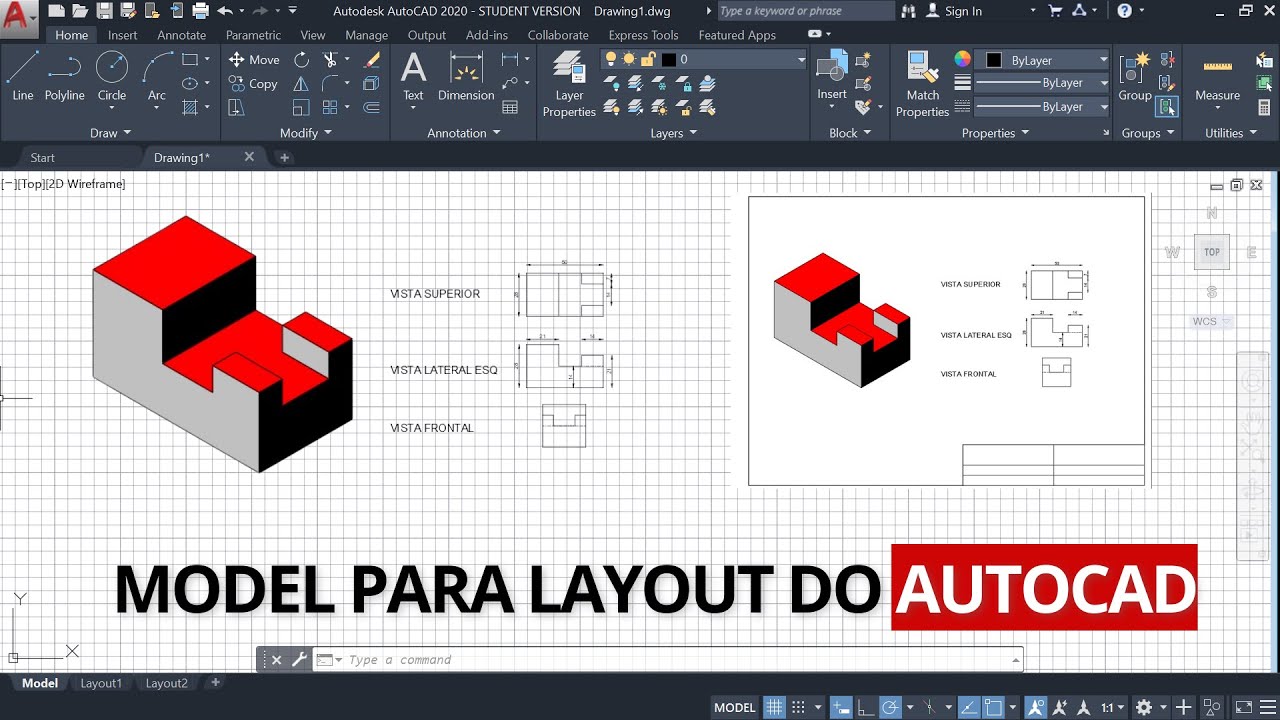
Task: Click the Hatch tool icon
Action: (x=190, y=107)
